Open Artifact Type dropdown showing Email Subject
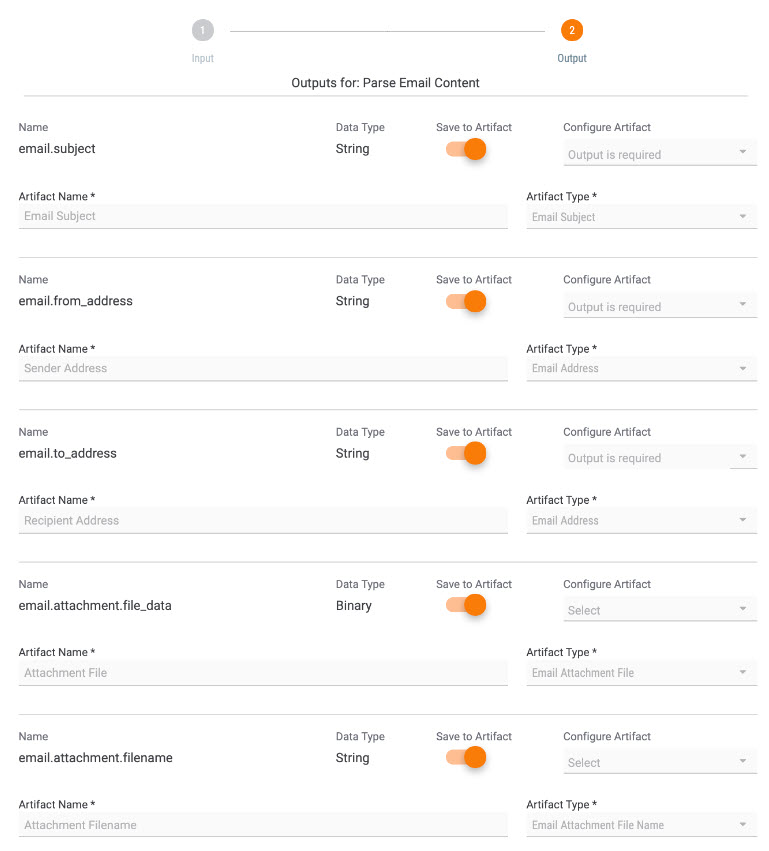Screen dimensions: 769x851 [x=641, y=217]
